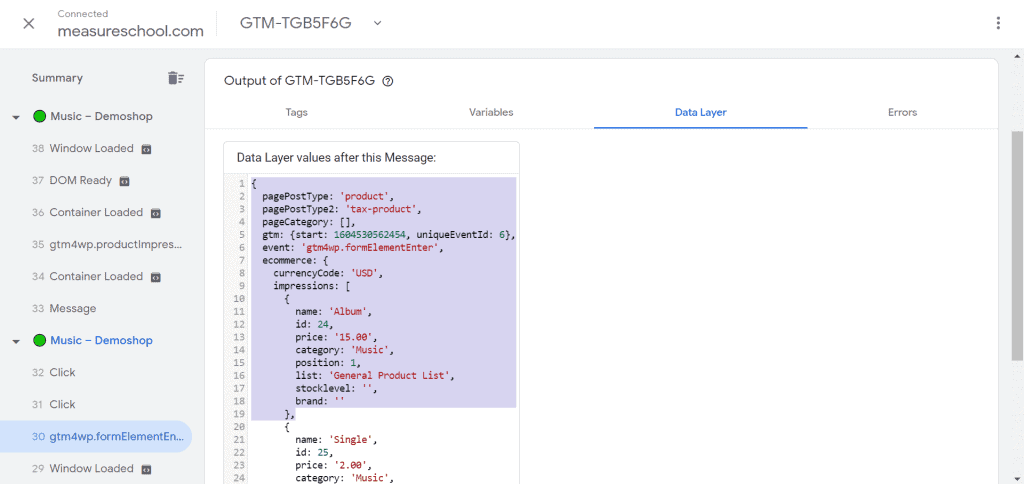Click the API icon beside 29 Window Loaded

pyautogui.click(x=146, y=469)
